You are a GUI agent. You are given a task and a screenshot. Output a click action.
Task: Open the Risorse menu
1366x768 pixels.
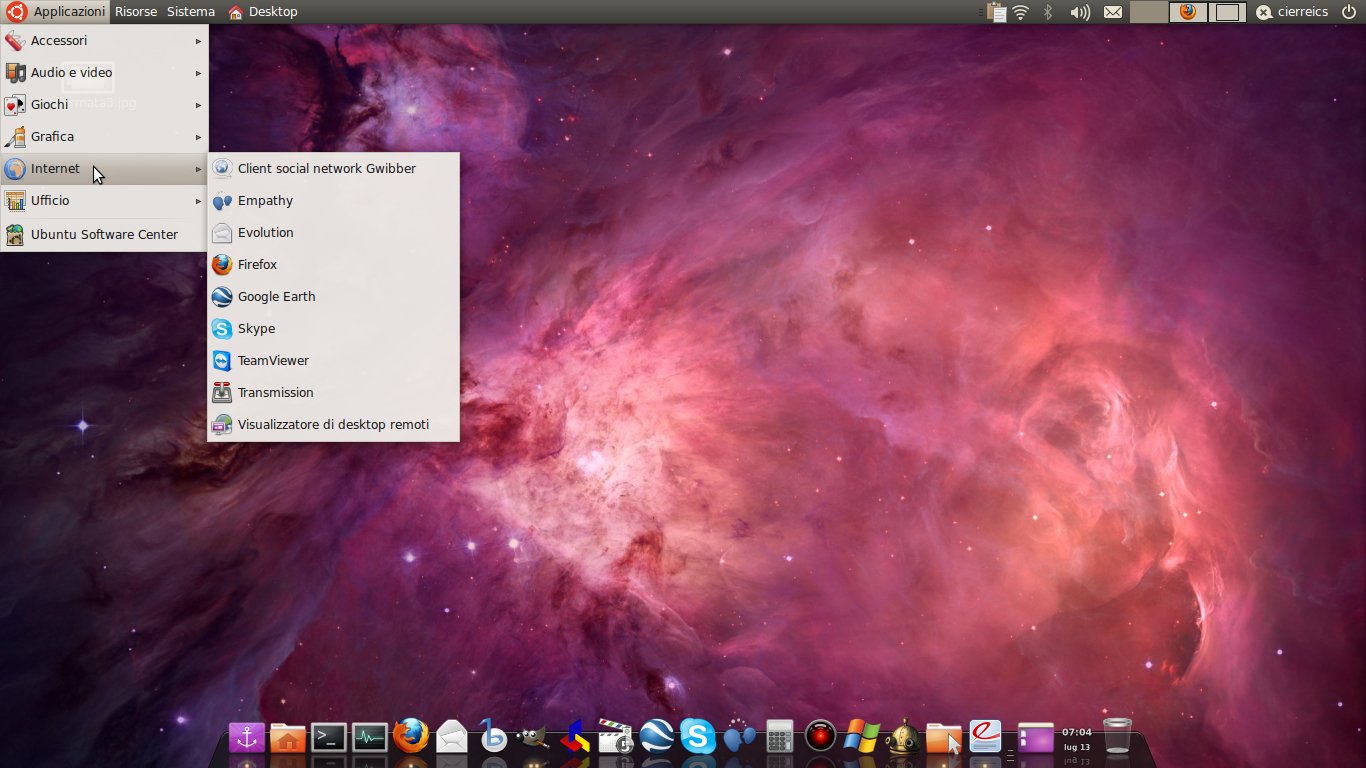click(x=136, y=12)
